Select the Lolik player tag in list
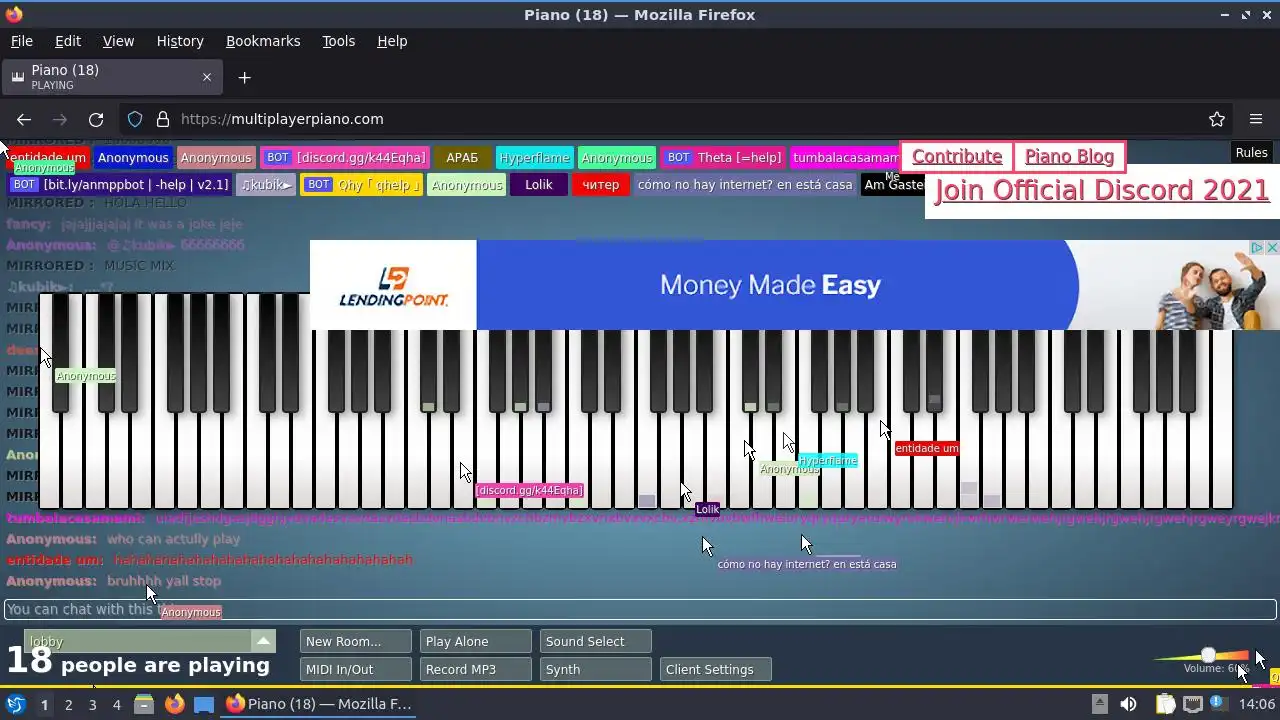The image size is (1280, 720). click(539, 185)
